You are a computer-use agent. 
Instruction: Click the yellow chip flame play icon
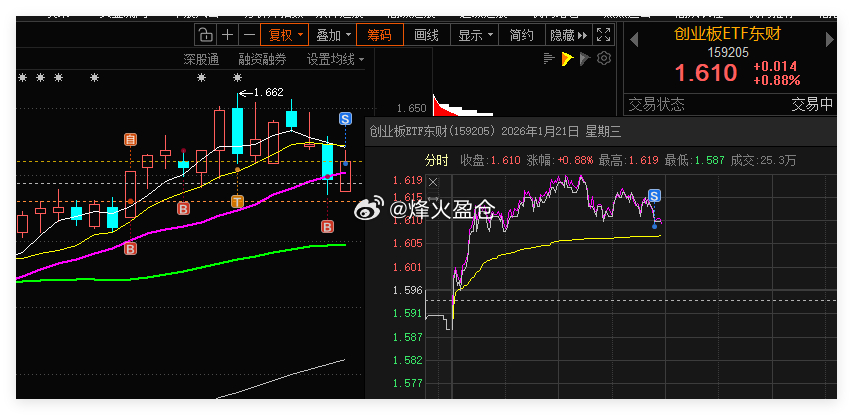[x=567, y=59]
